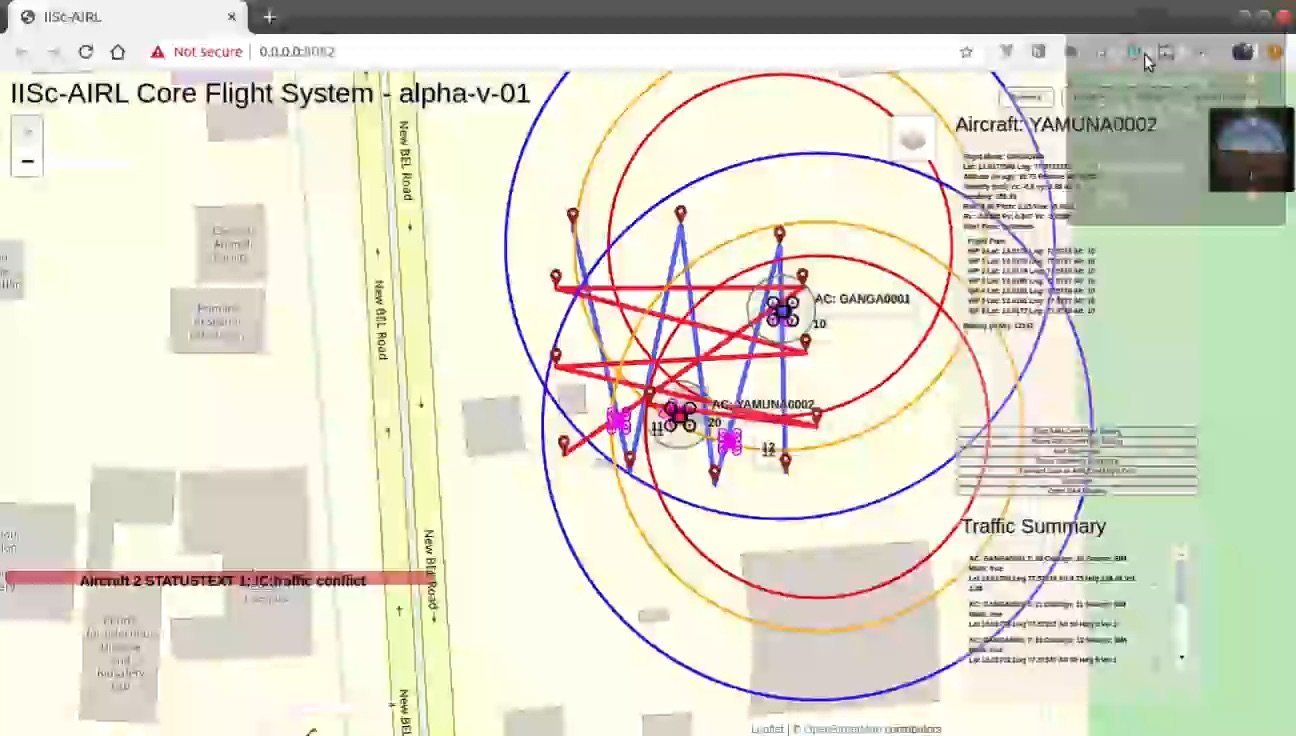
Task: Zoom out the map with minus button
Action: (x=27, y=161)
